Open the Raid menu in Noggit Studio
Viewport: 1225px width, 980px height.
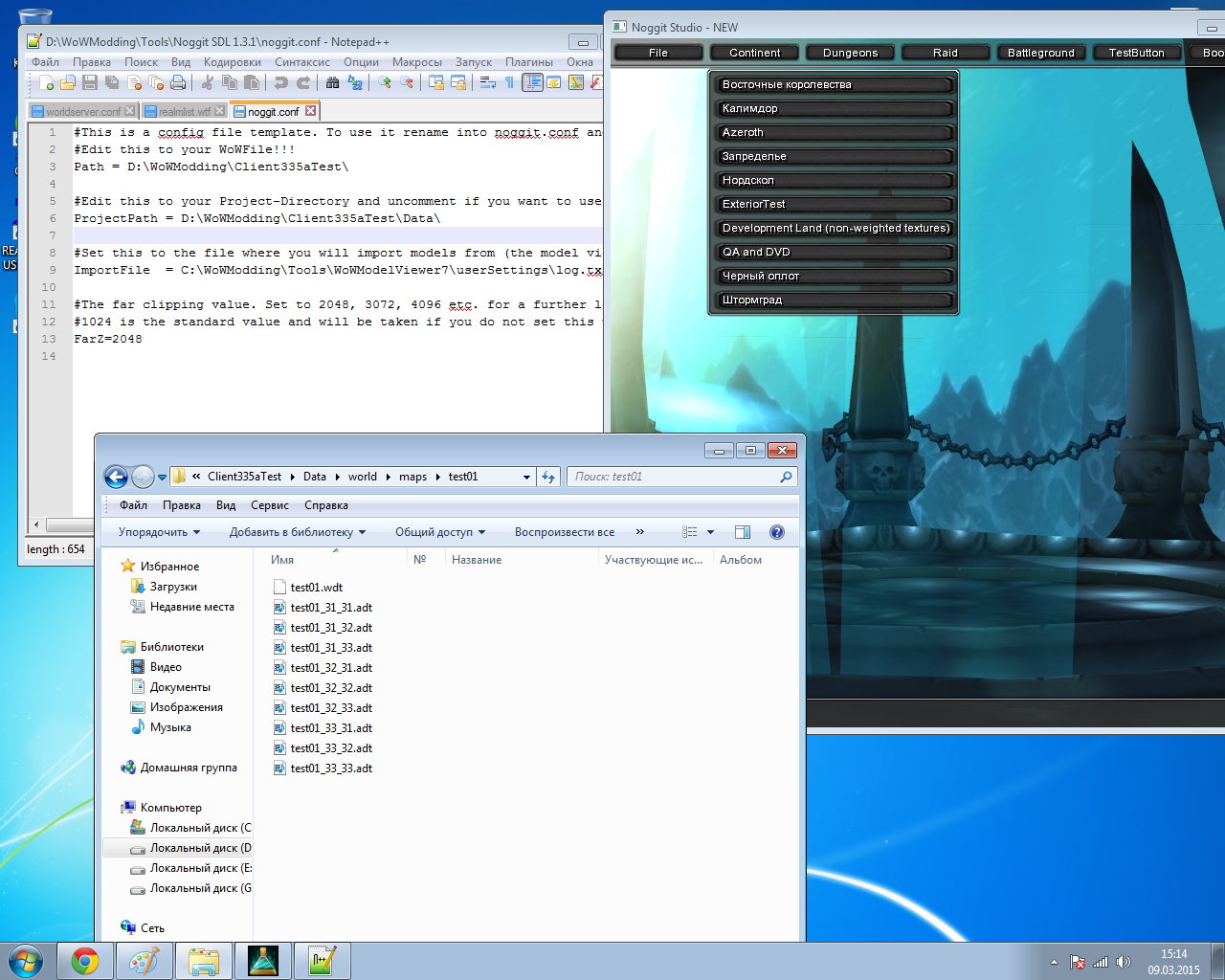(946, 53)
